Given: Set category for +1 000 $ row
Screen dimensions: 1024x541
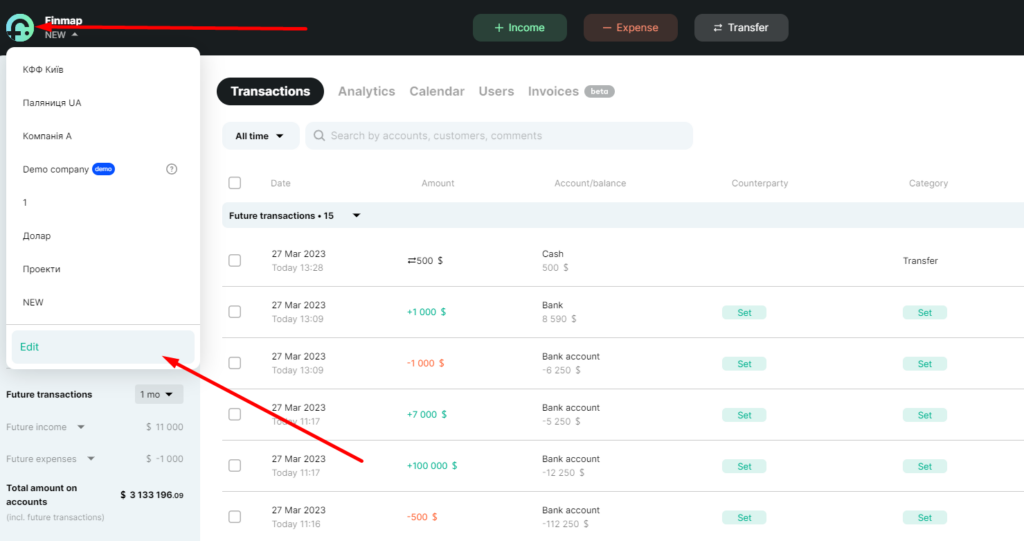Looking at the screenshot, I should (925, 312).
